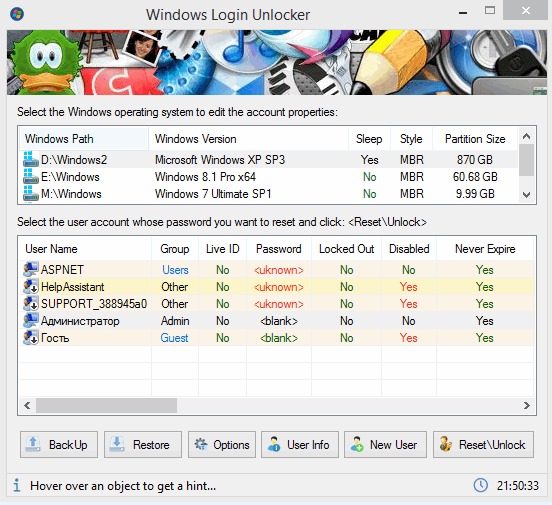This screenshot has width=552, height=505.
Task: Click the 21:50:33 time display
Action: (x=518, y=486)
